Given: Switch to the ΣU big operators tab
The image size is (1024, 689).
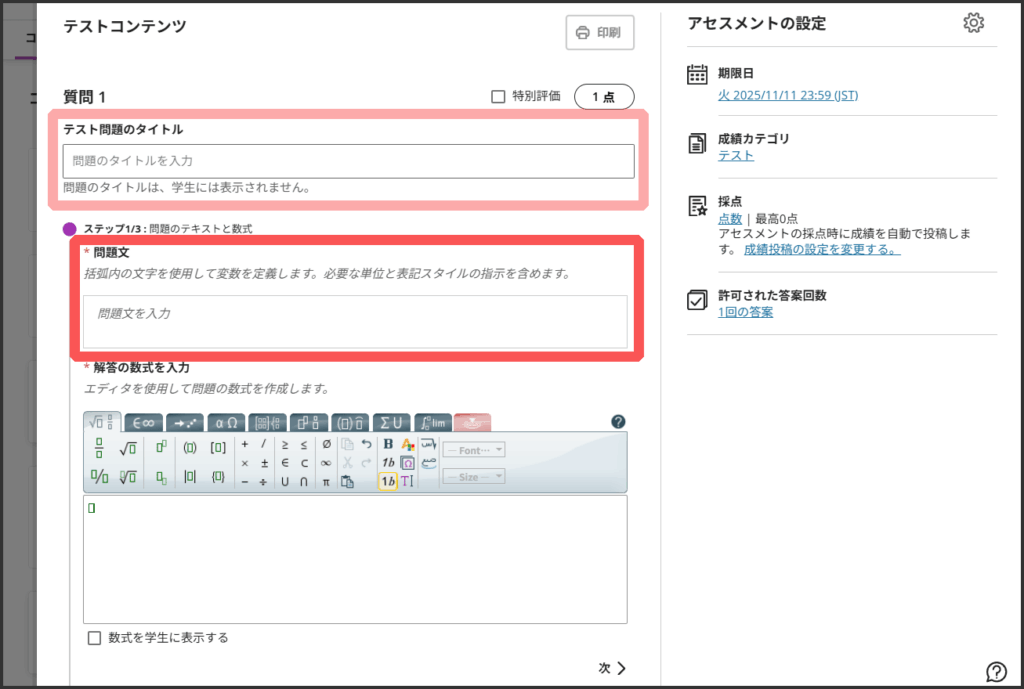Looking at the screenshot, I should [x=391, y=422].
